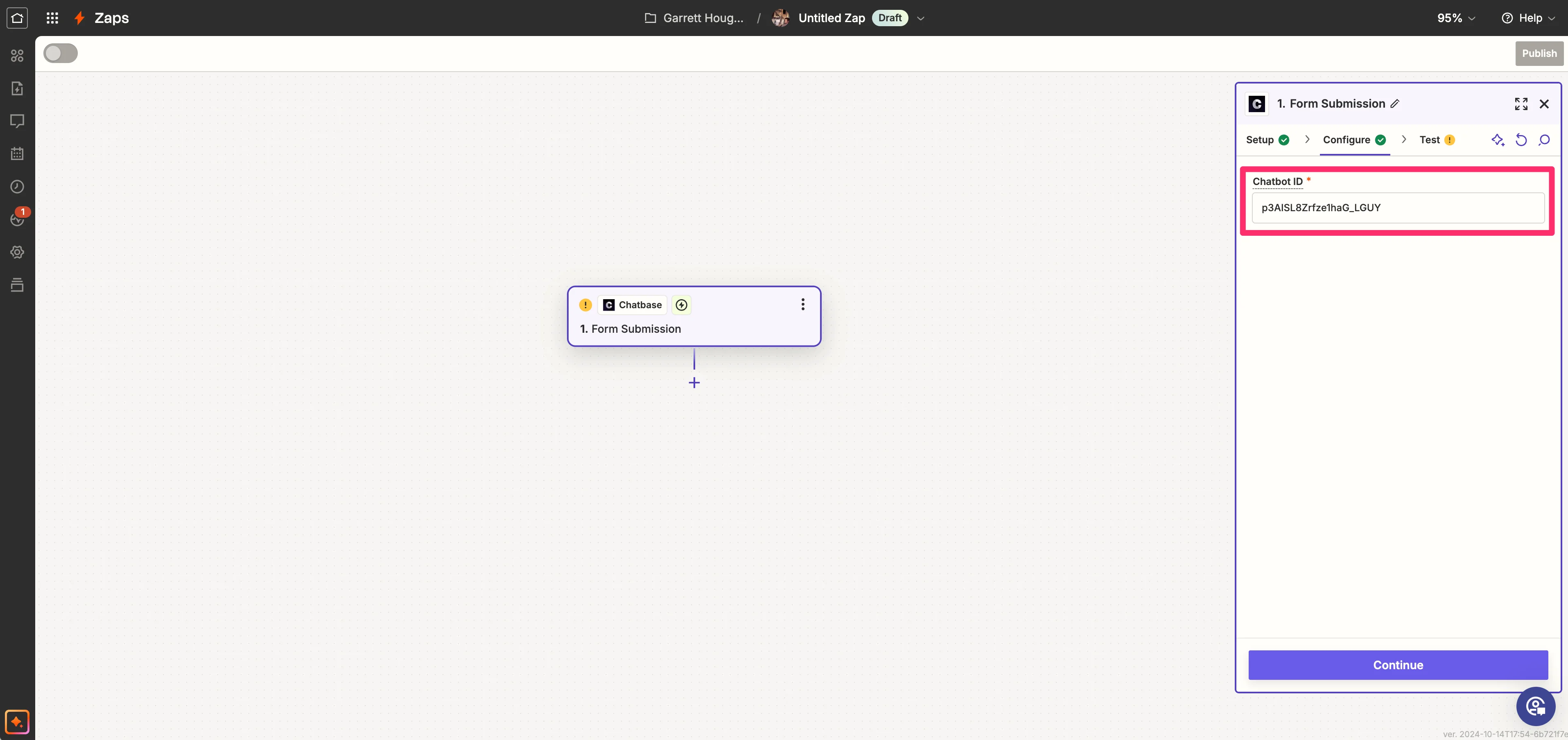
Task: Open the Chatbase step three-dot menu
Action: pyautogui.click(x=803, y=304)
